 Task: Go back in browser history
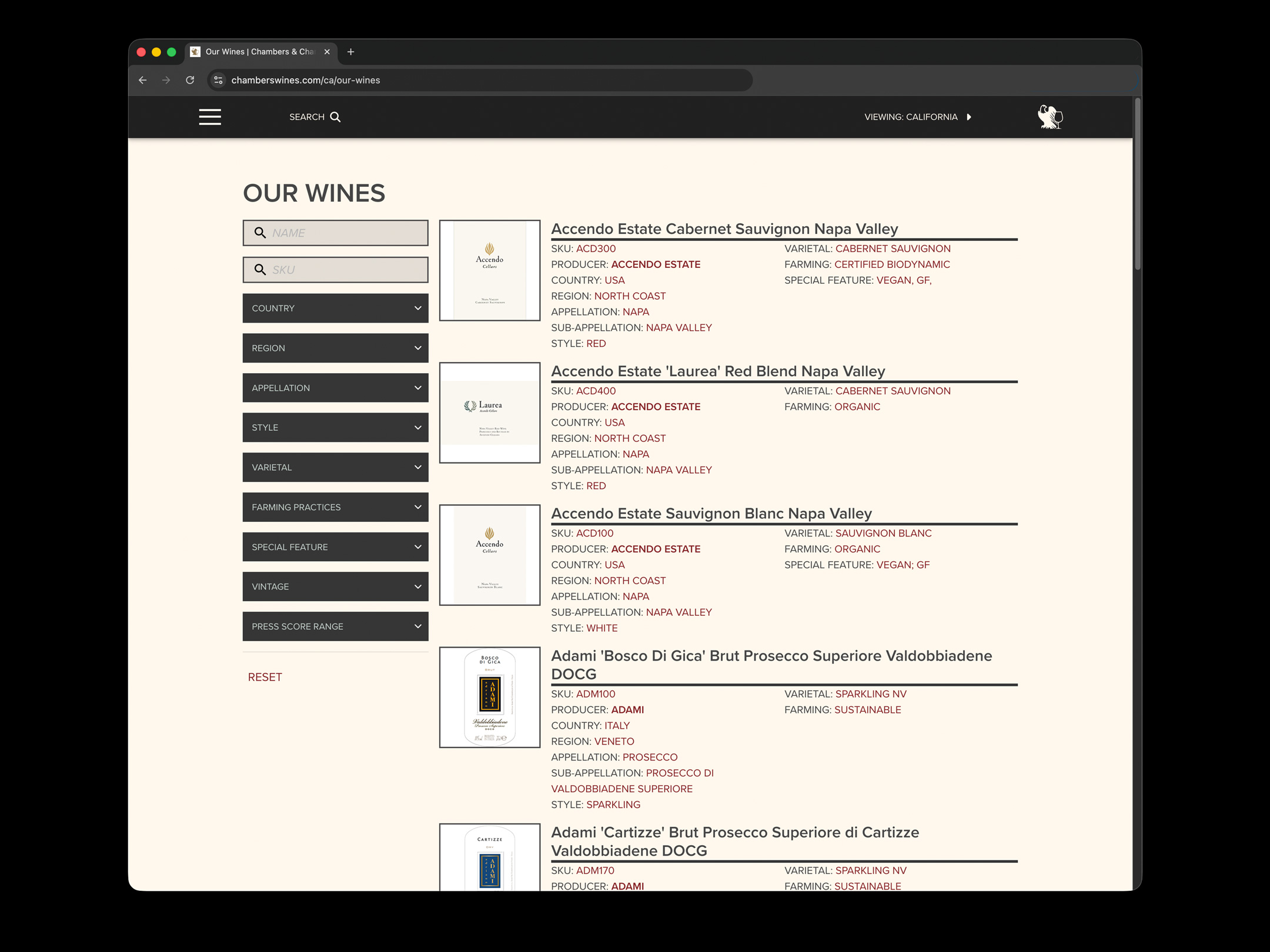click(x=143, y=80)
